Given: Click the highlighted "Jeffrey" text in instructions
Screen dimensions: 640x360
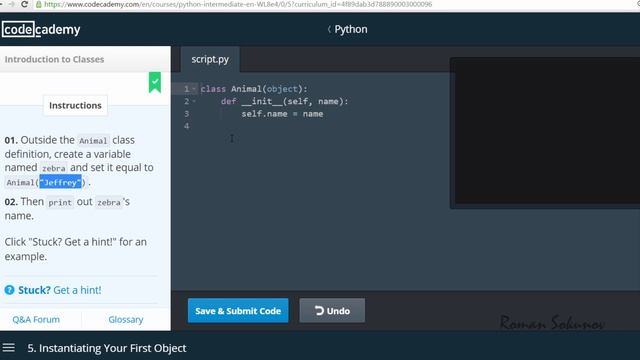Looking at the screenshot, I should [x=60, y=182].
